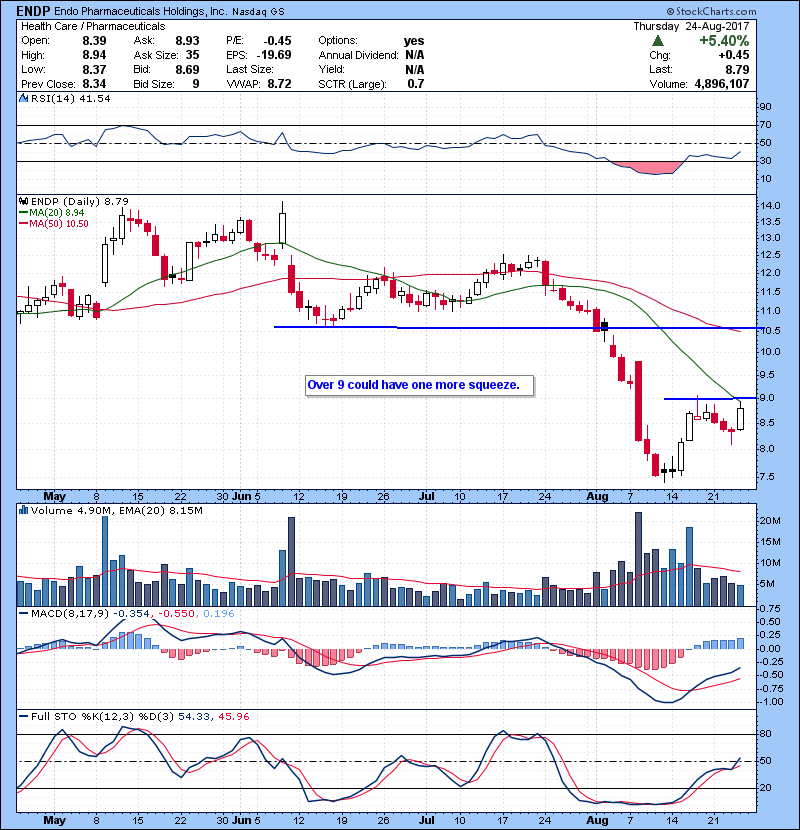Screen dimensions: 800x830
Task: Select the red MA(50) legend dash
Action: 23,224
